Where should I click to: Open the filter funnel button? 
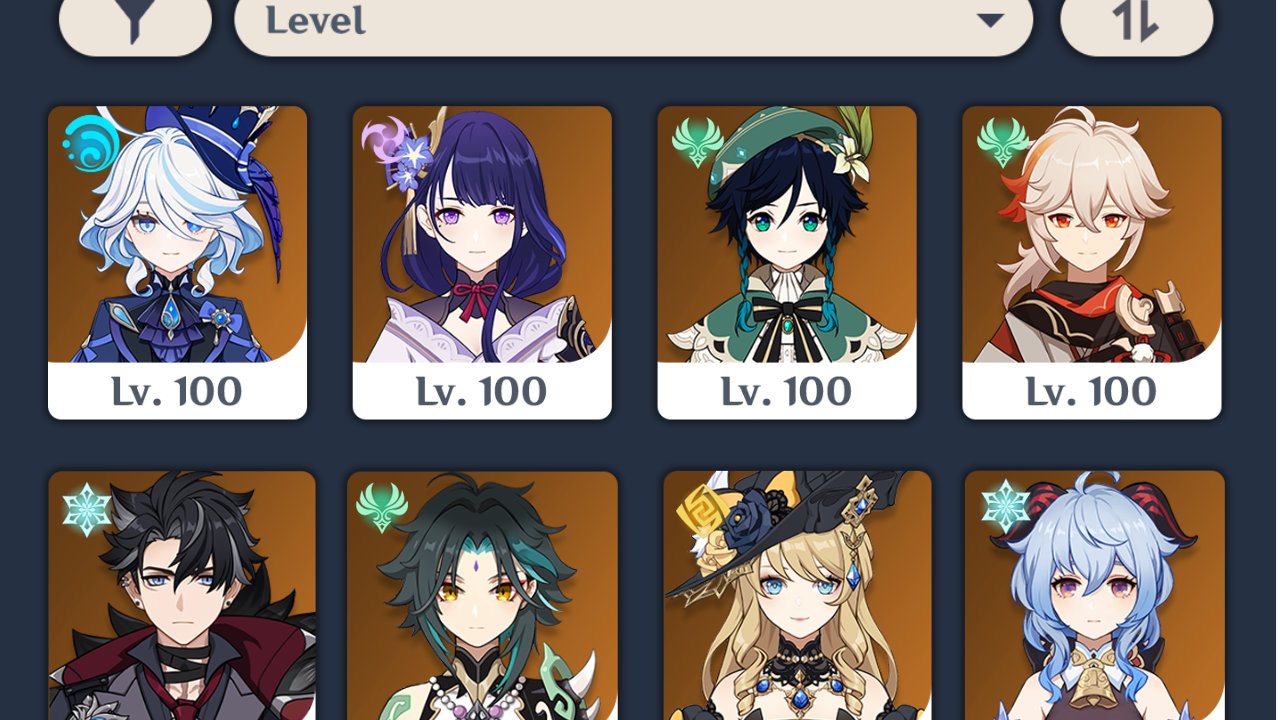tap(135, 20)
